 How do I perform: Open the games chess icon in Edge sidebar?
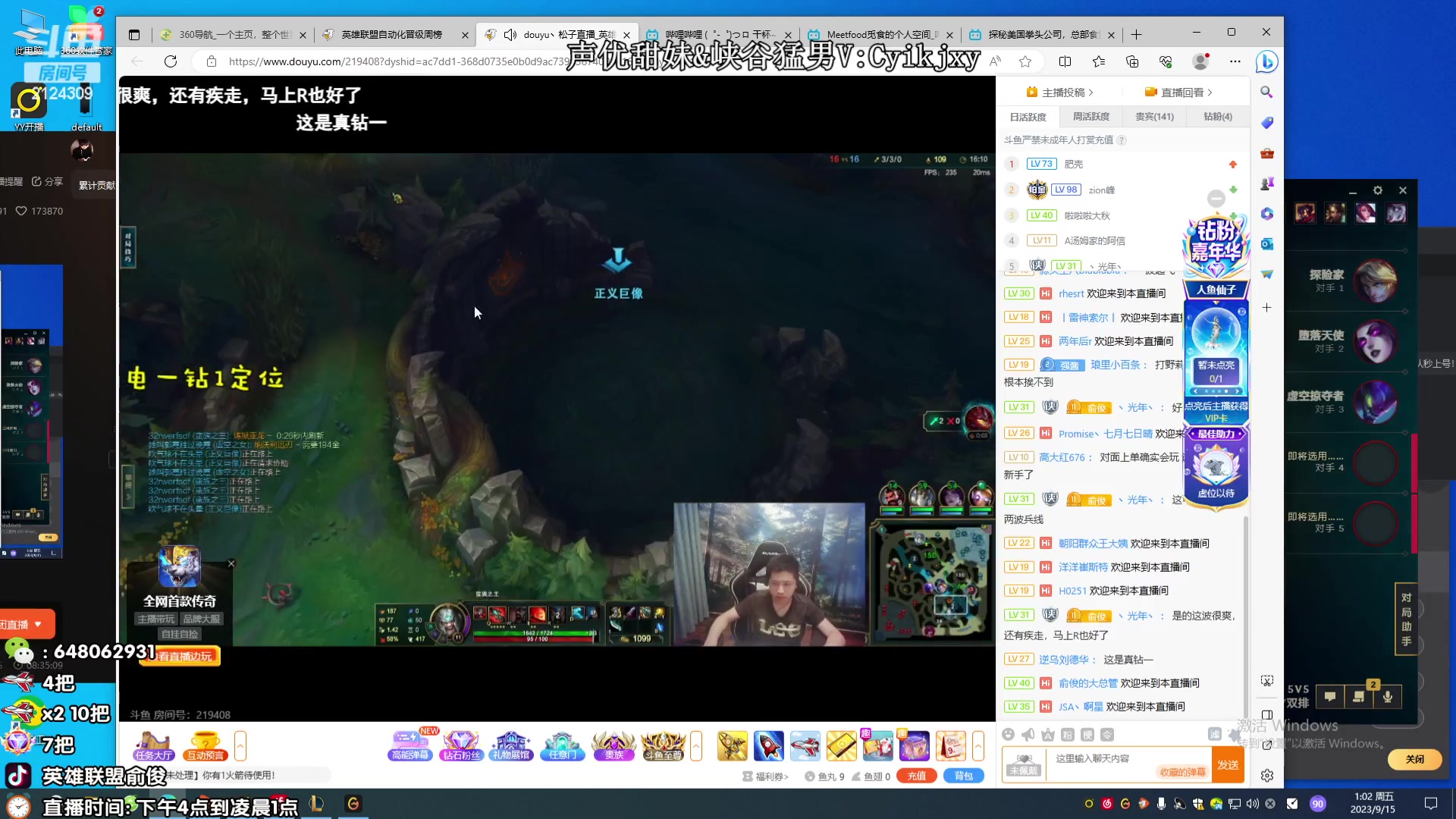pyautogui.click(x=1266, y=184)
